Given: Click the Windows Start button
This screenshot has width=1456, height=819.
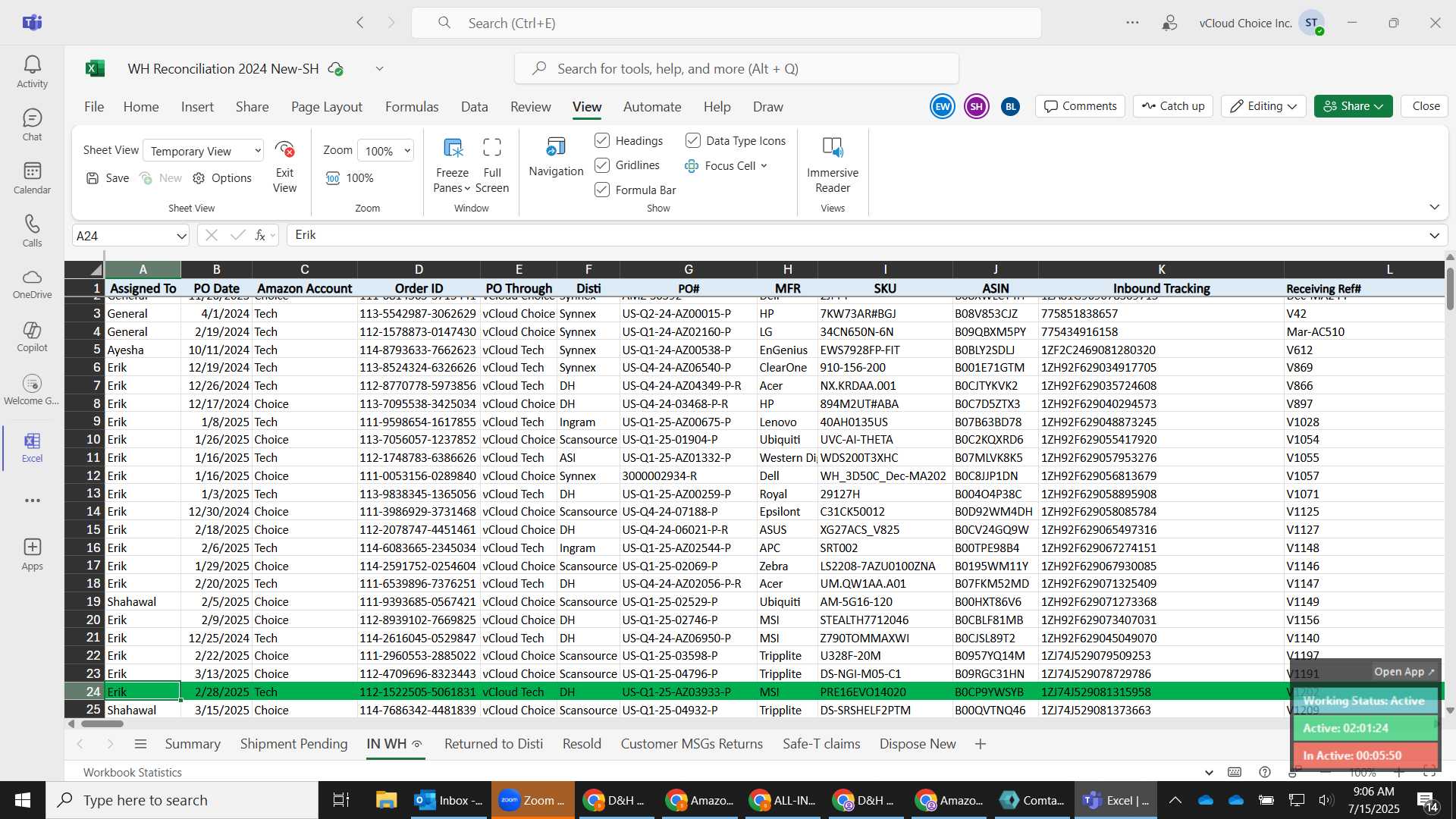Looking at the screenshot, I should click(x=23, y=800).
